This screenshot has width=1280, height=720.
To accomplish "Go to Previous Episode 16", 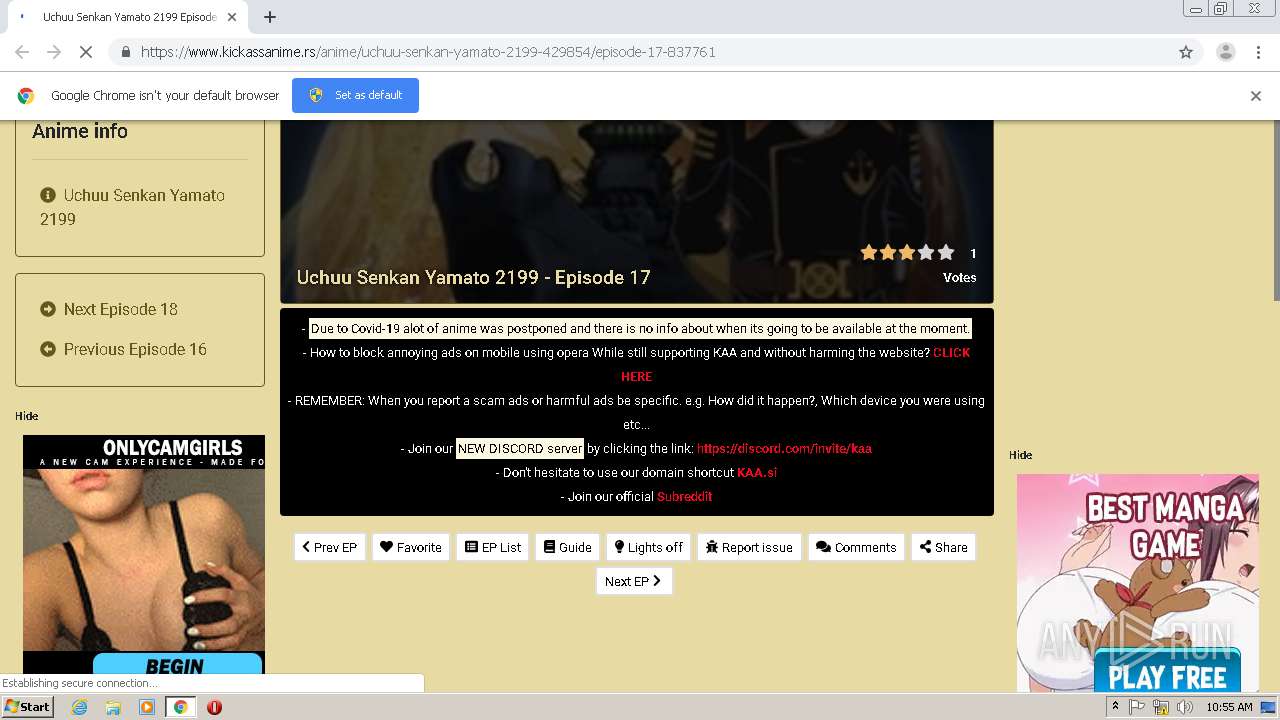I will [x=123, y=349].
